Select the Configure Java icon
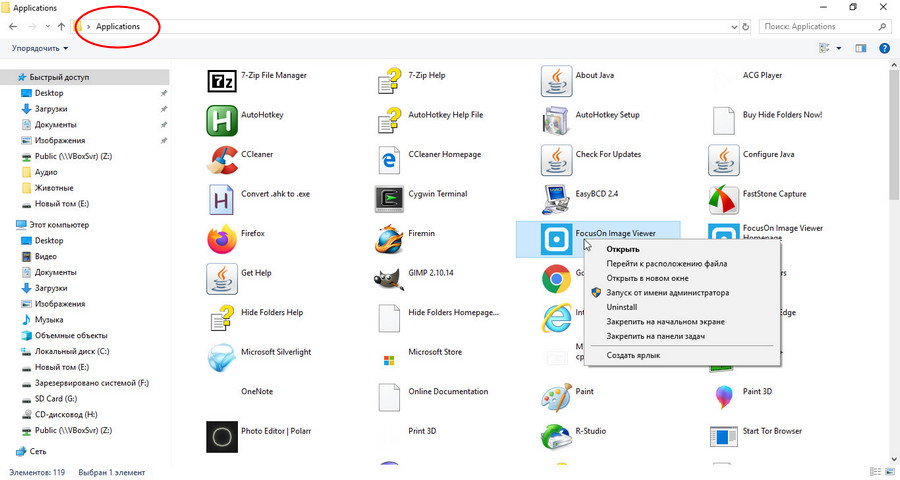This screenshot has width=900, height=480. click(723, 160)
